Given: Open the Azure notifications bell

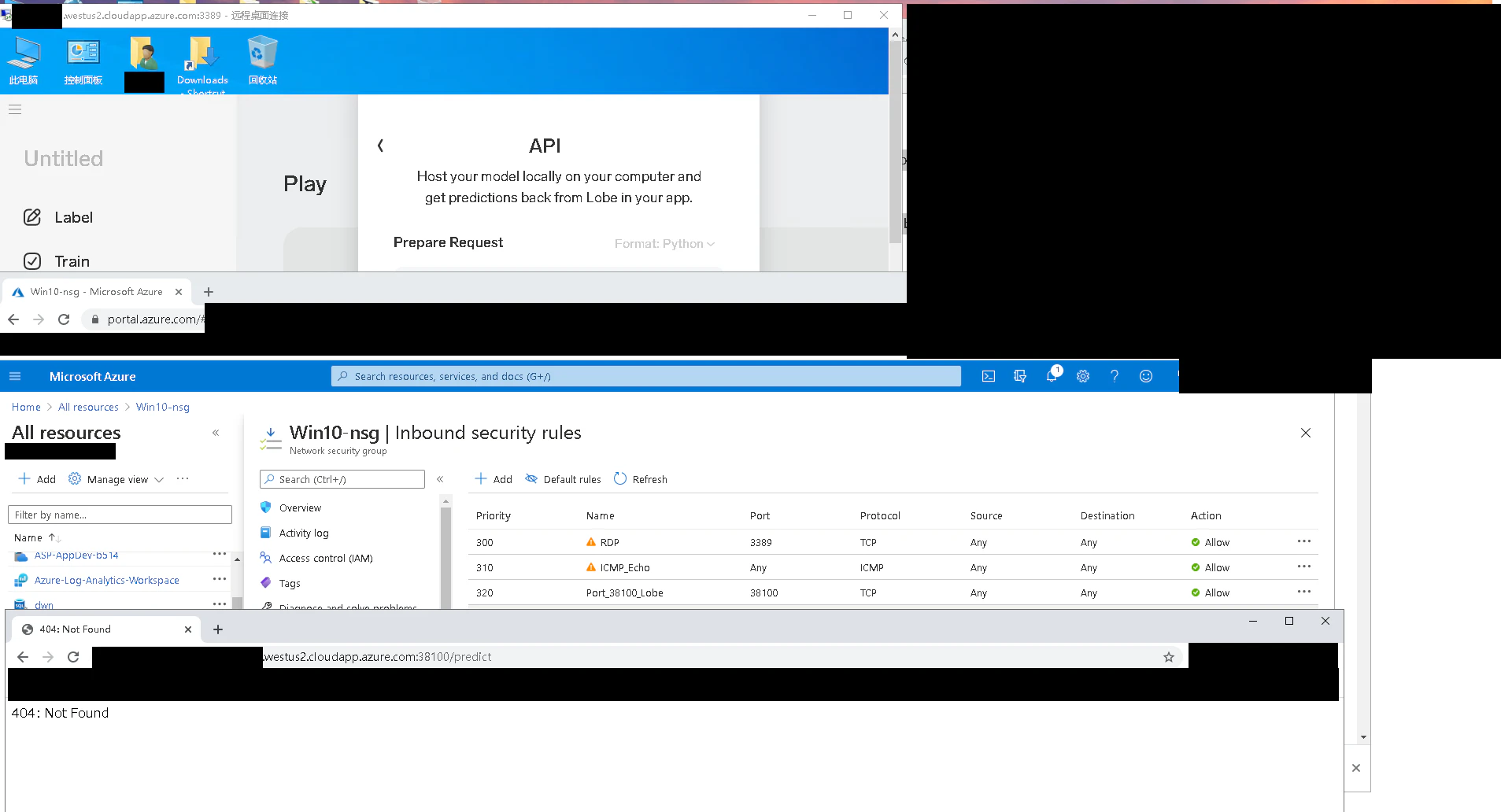Looking at the screenshot, I should [x=1052, y=375].
